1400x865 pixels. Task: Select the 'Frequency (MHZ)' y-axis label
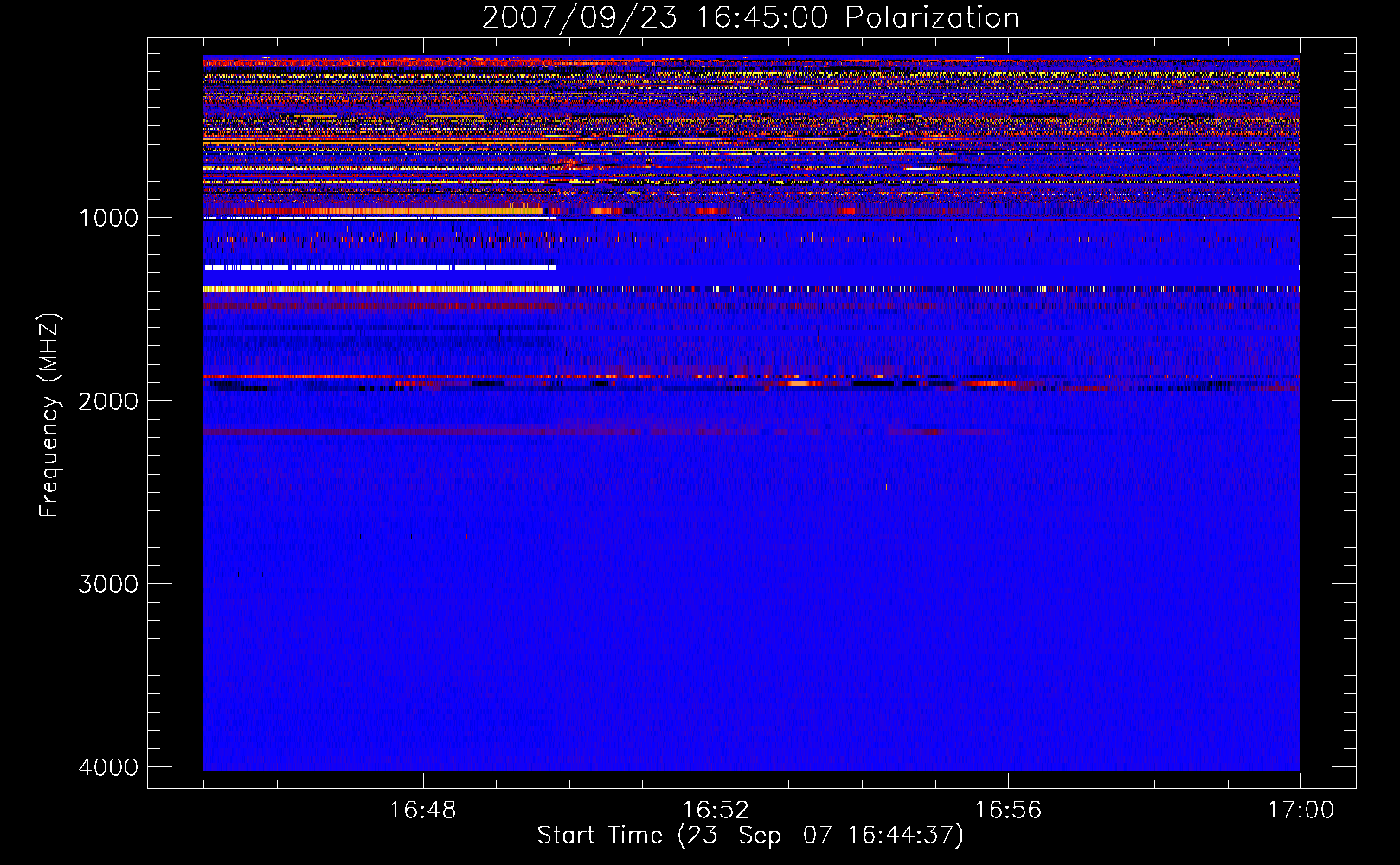click(x=49, y=415)
